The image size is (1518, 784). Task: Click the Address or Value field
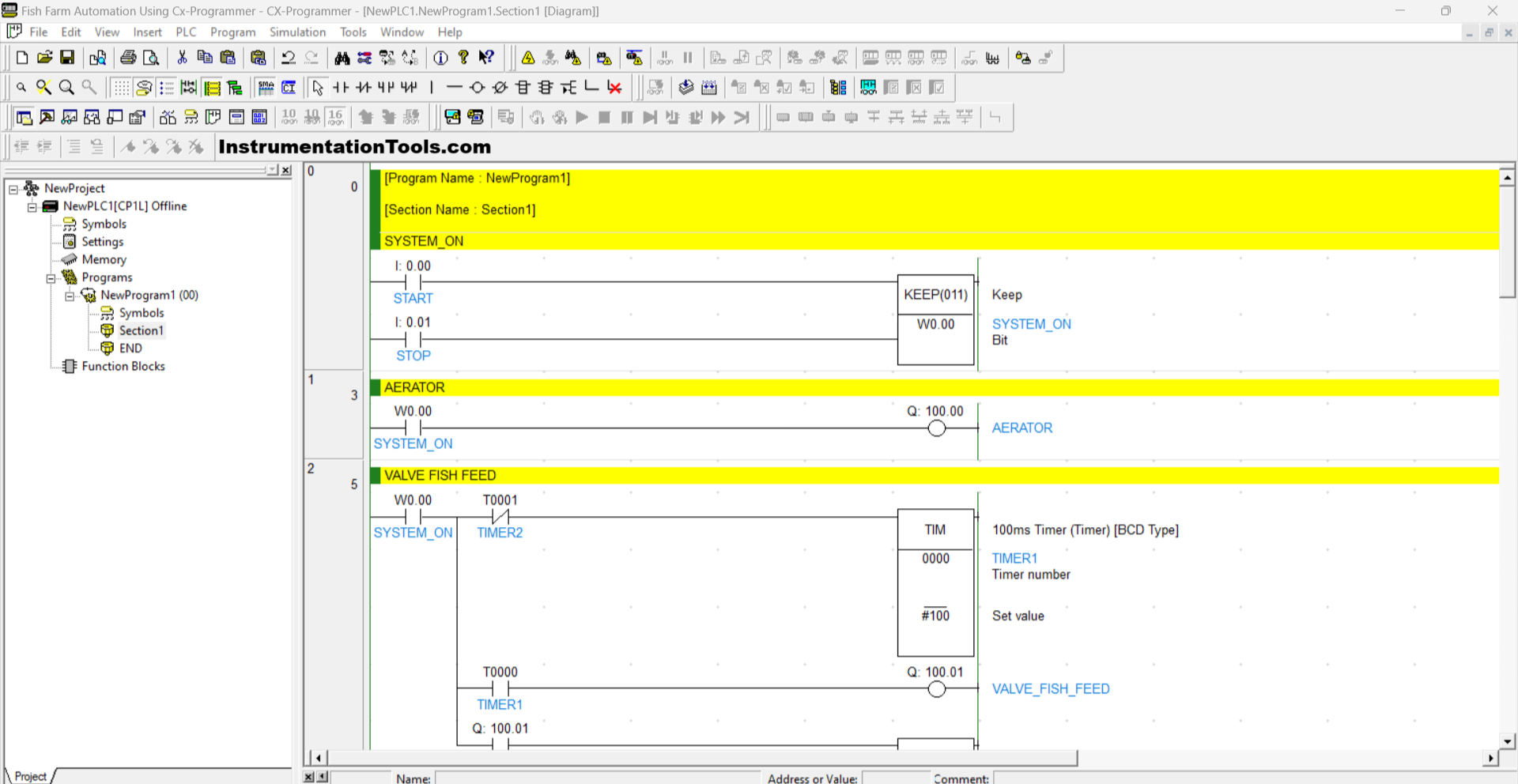(x=897, y=778)
